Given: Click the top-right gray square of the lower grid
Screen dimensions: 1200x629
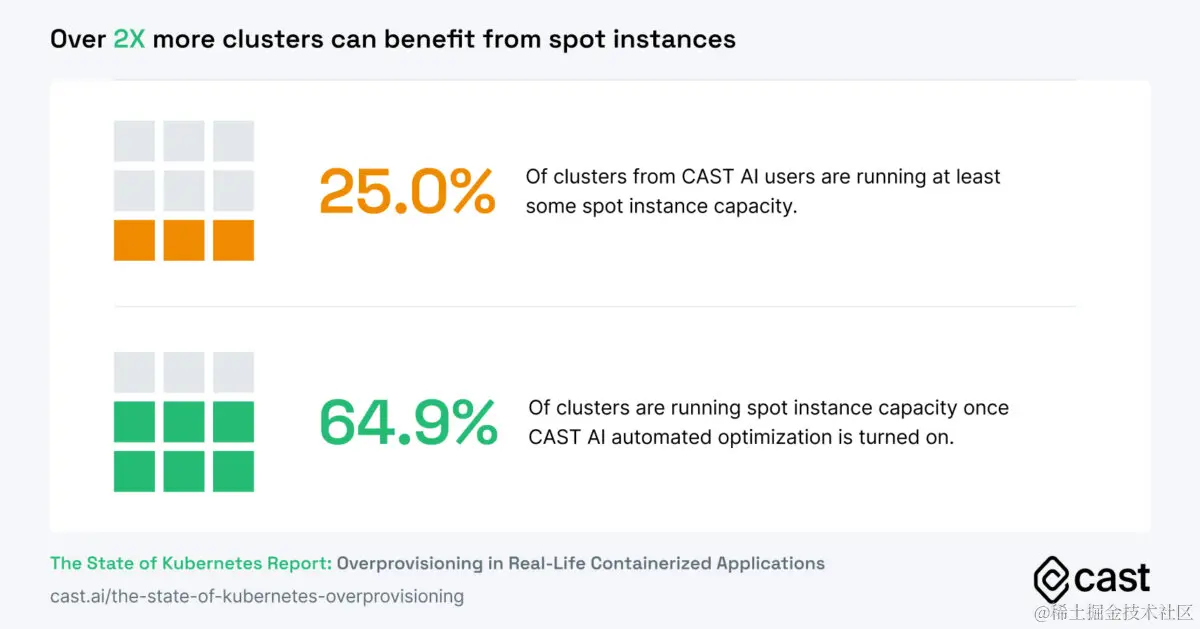Looking at the screenshot, I should 233,372.
